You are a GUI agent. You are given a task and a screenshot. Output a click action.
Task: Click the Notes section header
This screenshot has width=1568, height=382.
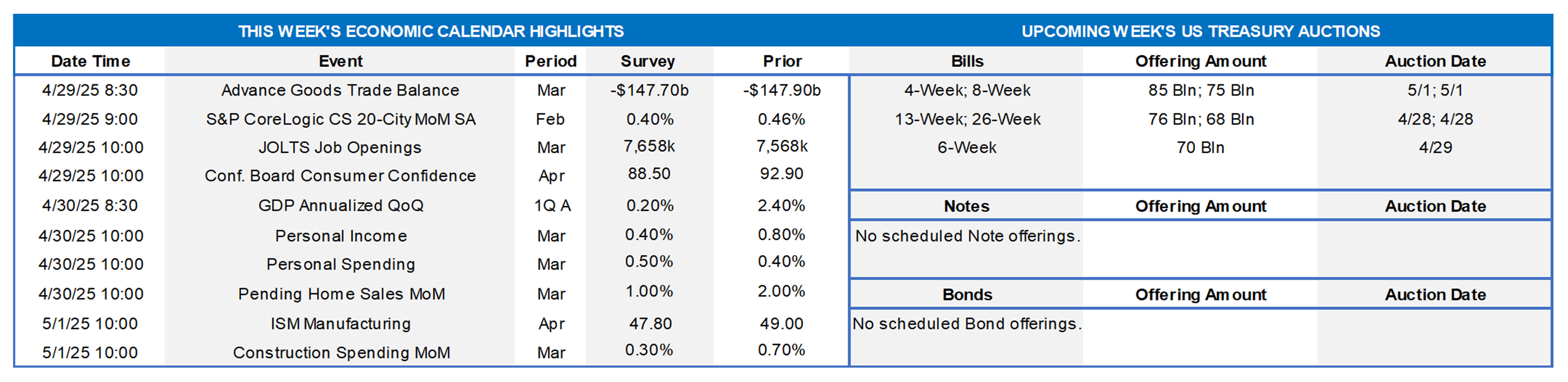pyautogui.click(x=967, y=206)
